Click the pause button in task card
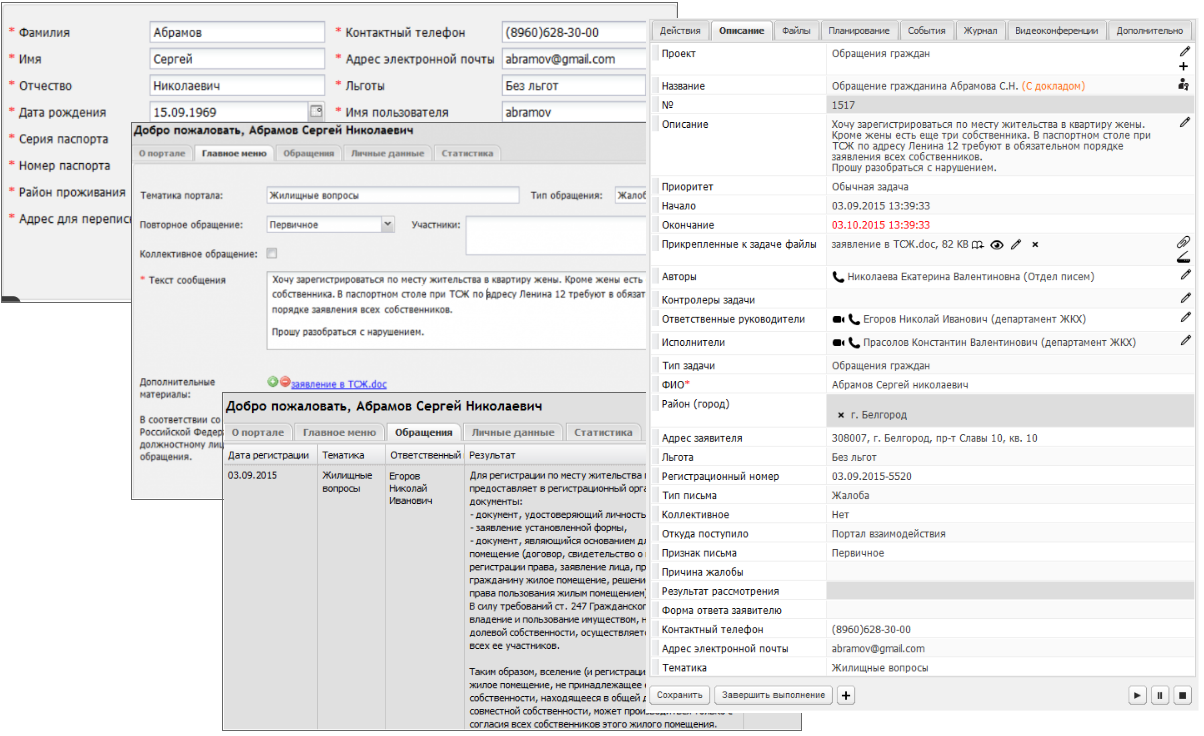 click(1160, 695)
